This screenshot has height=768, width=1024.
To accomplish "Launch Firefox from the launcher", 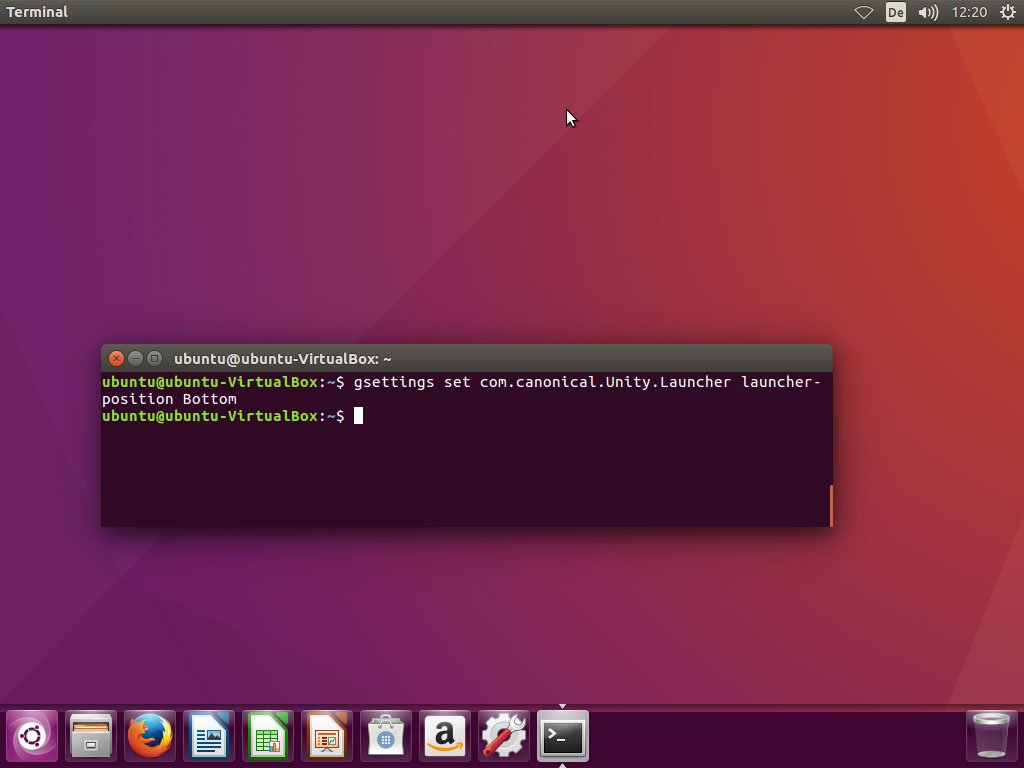I will (x=149, y=736).
